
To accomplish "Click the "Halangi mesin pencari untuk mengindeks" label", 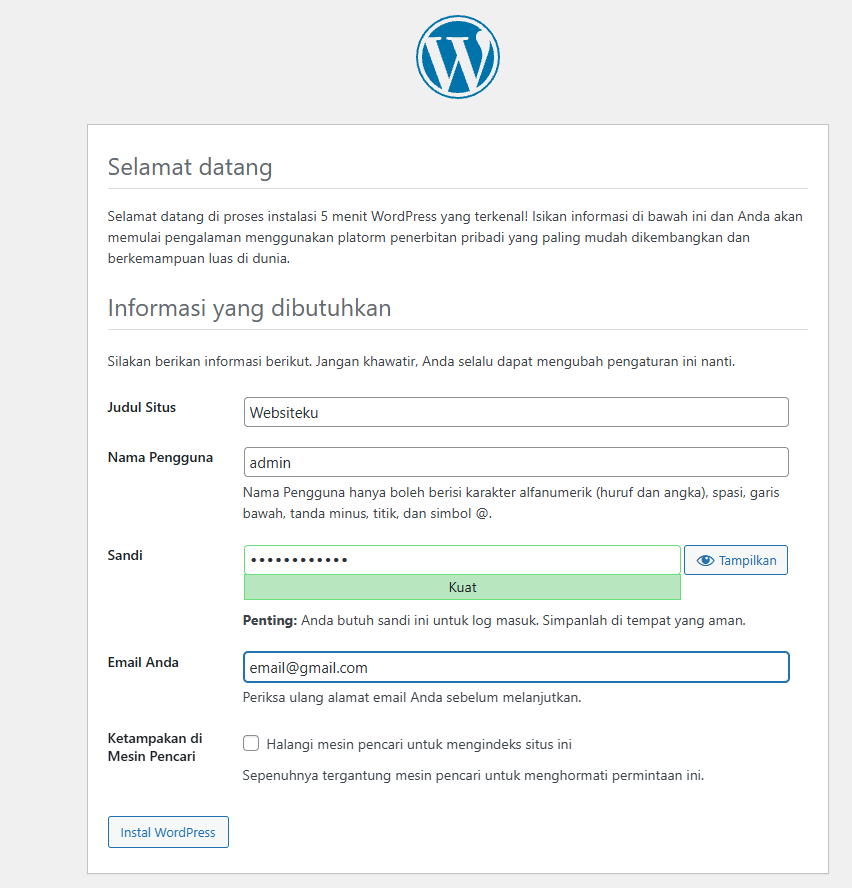I will click(x=419, y=744).
